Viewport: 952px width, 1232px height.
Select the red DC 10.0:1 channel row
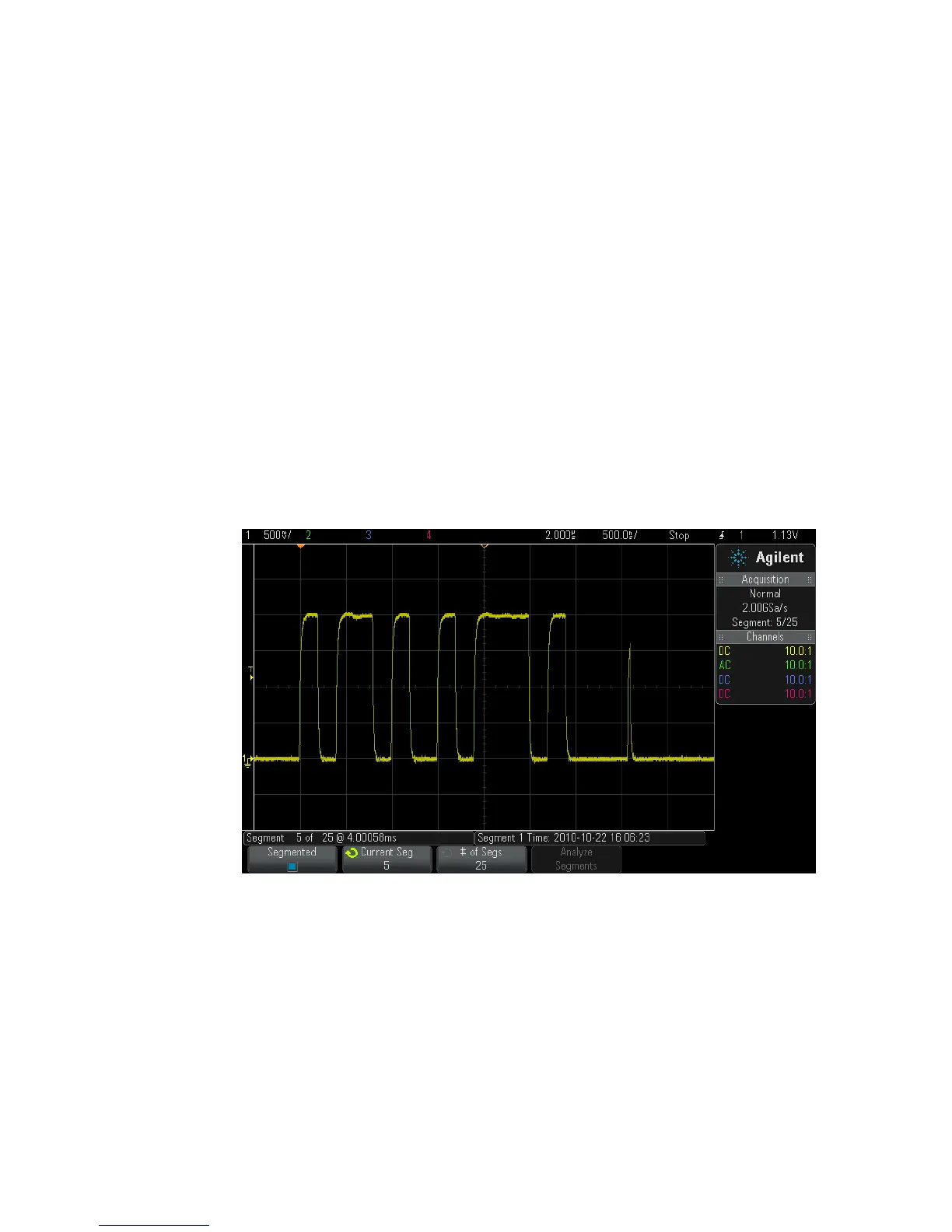tap(765, 694)
